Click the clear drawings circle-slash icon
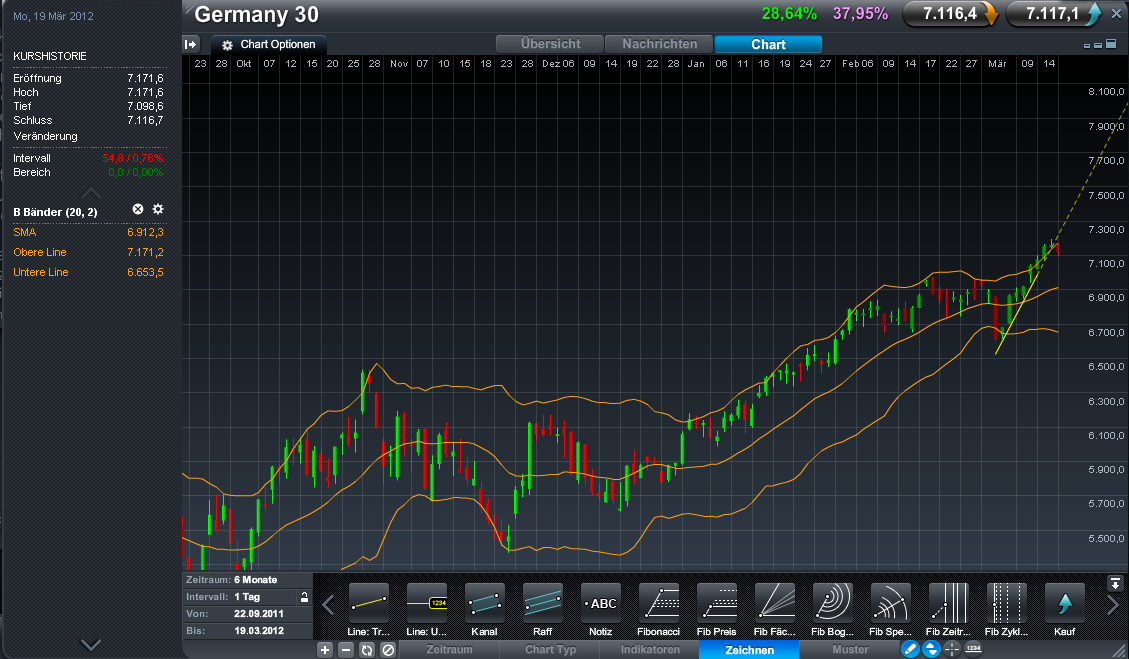Image resolution: width=1129 pixels, height=659 pixels. click(x=388, y=650)
